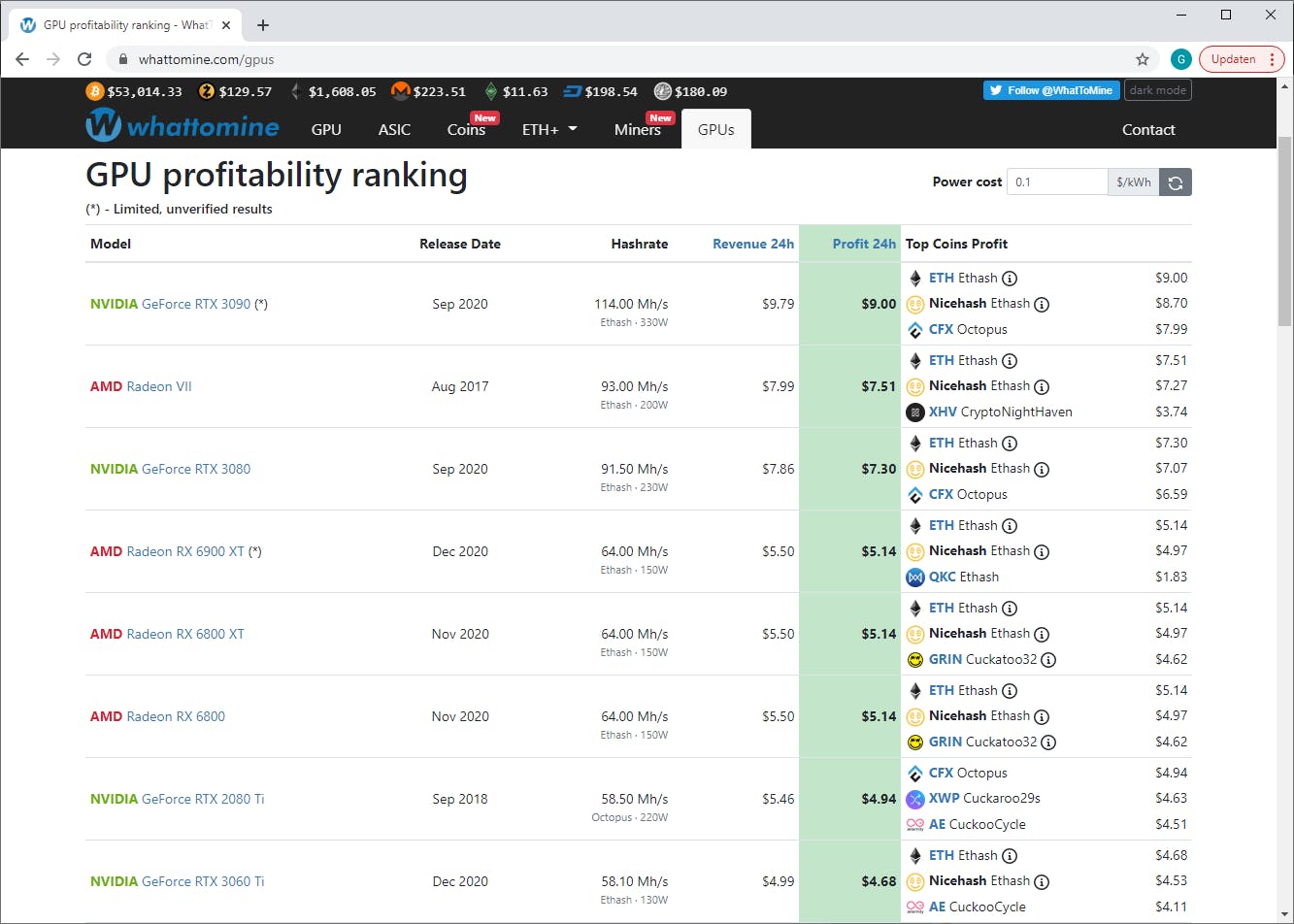Image resolution: width=1294 pixels, height=924 pixels.
Task: Click the 114.00 Mh/s hashrate value
Action: click(631, 304)
